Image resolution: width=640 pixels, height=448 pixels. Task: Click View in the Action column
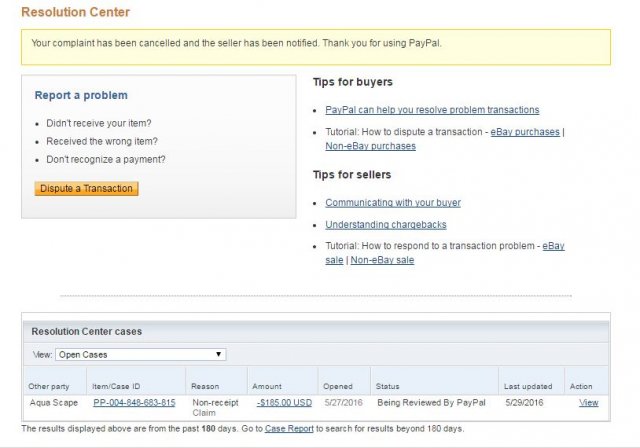(588, 403)
